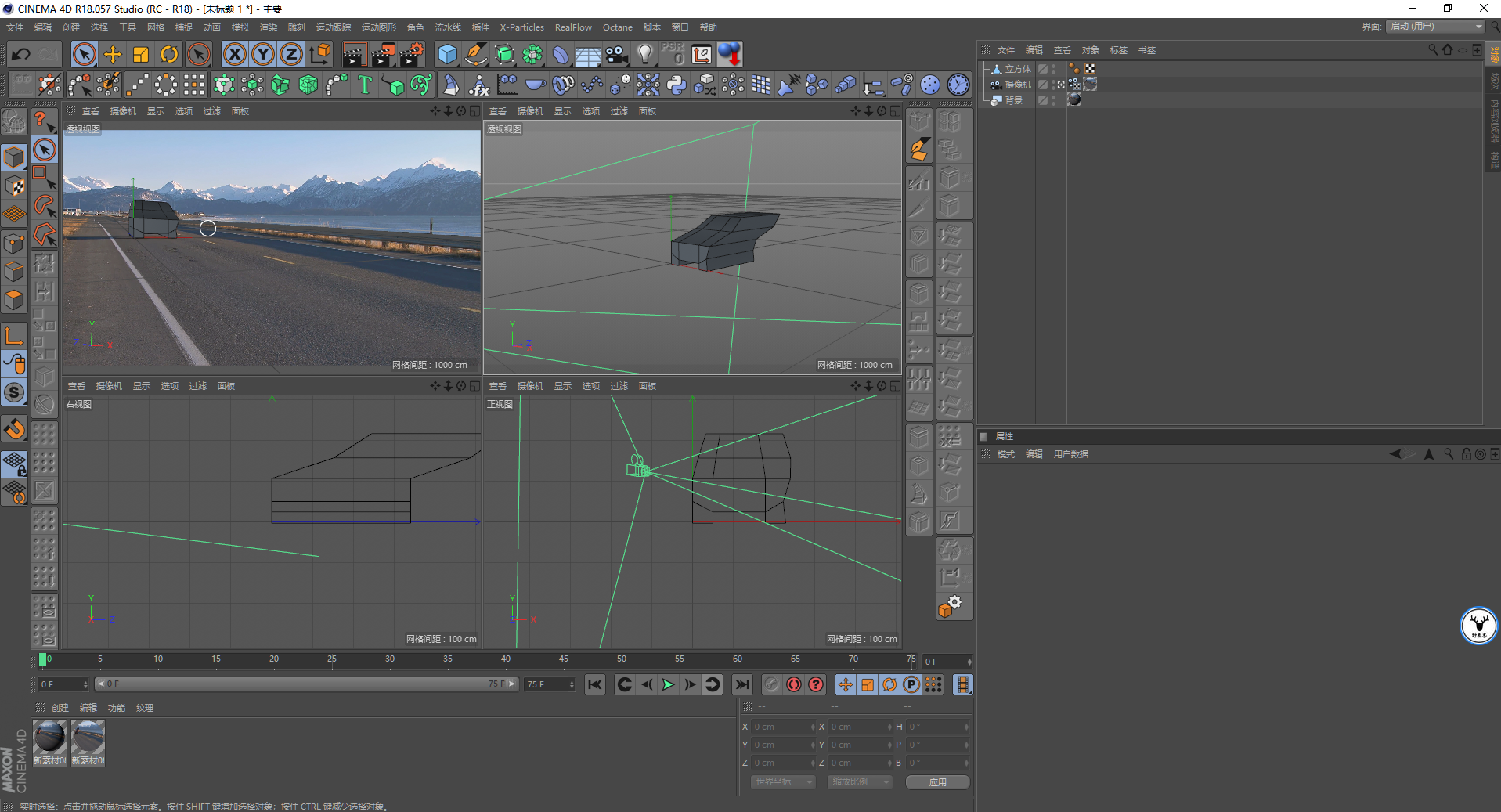Image resolution: width=1501 pixels, height=812 pixels.
Task: Toggle the X axis lock
Action: 234,54
